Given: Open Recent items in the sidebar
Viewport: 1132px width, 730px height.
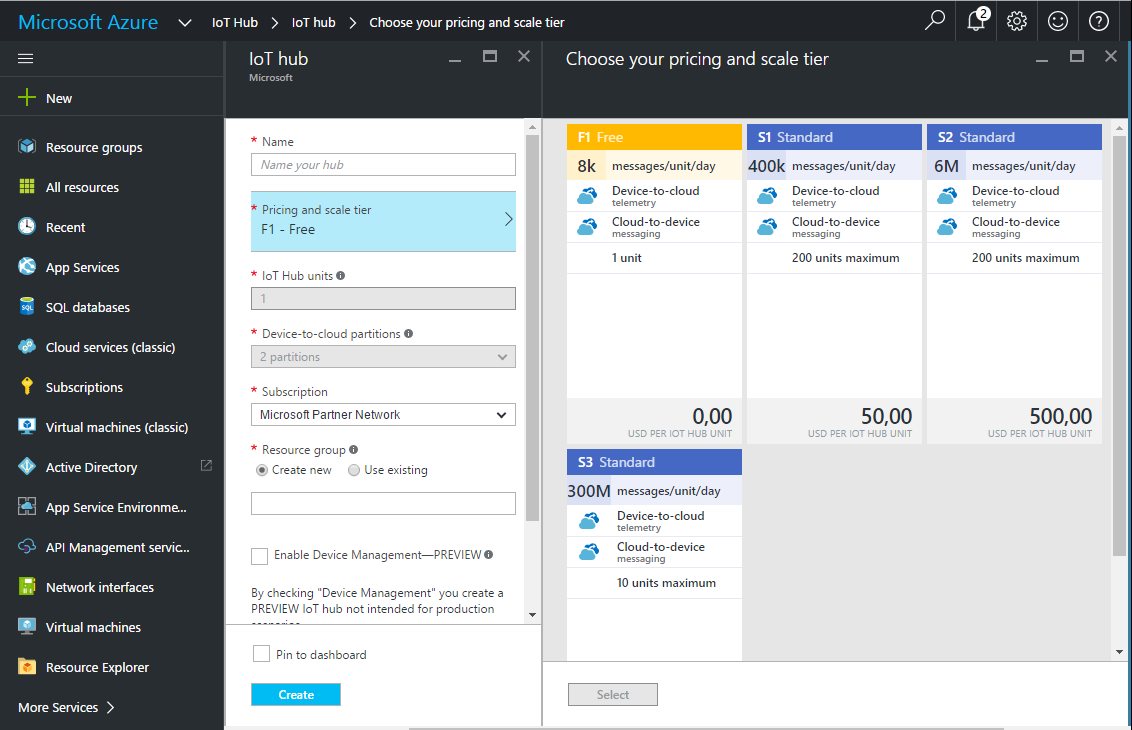Looking at the screenshot, I should [64, 226].
